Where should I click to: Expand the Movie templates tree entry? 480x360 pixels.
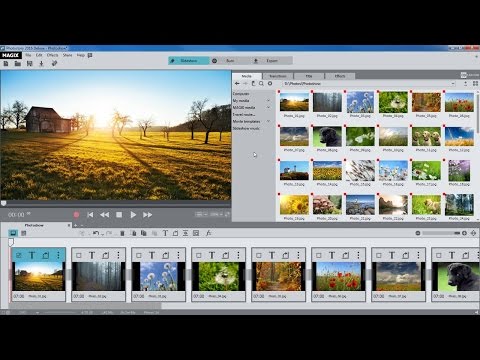click(269, 121)
